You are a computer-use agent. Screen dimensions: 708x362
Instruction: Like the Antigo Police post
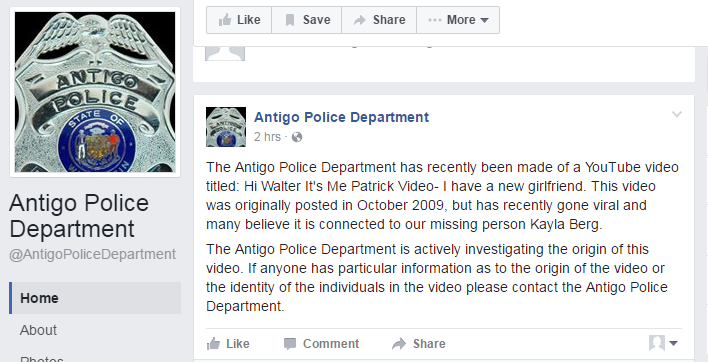tap(228, 344)
